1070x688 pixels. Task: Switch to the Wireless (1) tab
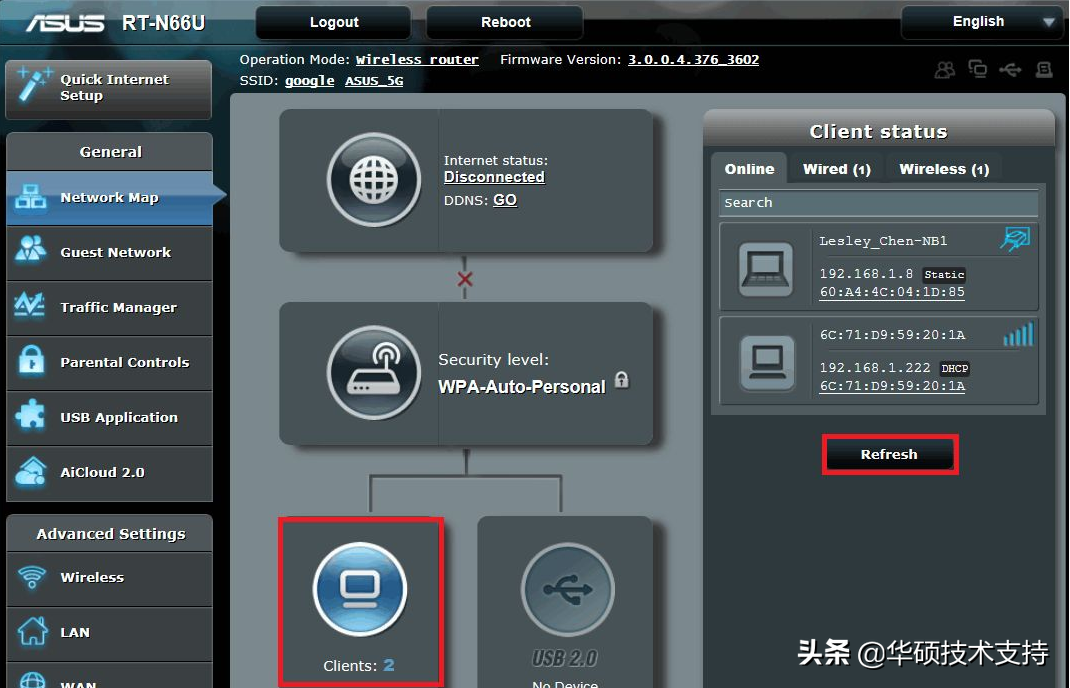point(944,169)
